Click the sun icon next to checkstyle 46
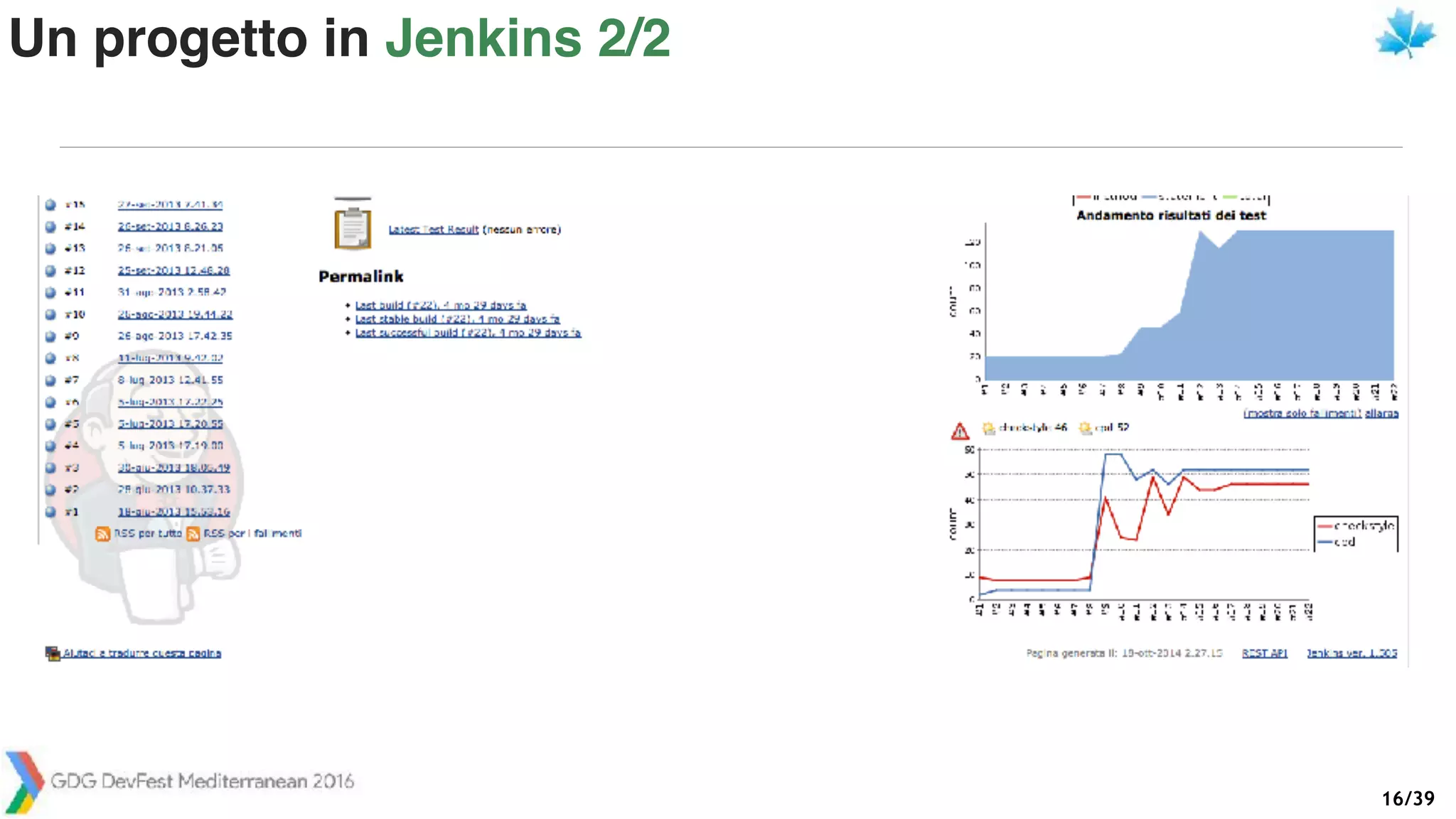Image resolution: width=1456 pixels, height=819 pixels. point(989,428)
